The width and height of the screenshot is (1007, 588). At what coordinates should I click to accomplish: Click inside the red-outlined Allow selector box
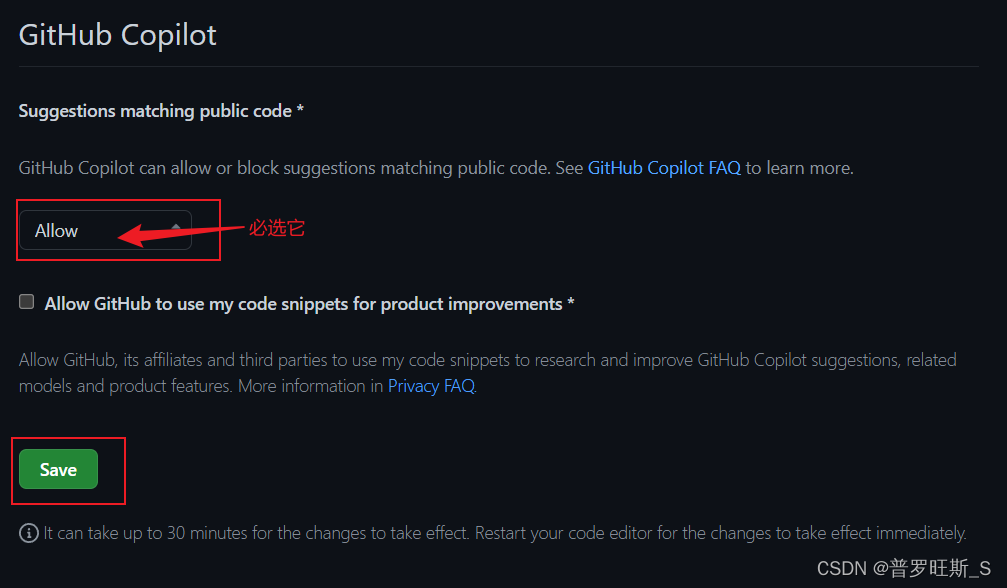(x=105, y=230)
